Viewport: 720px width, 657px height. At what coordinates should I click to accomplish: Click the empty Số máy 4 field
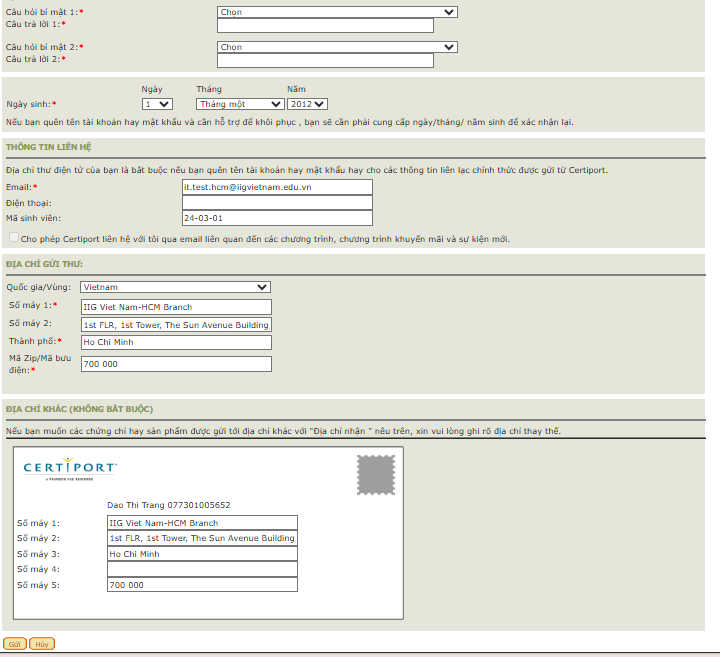(x=202, y=569)
